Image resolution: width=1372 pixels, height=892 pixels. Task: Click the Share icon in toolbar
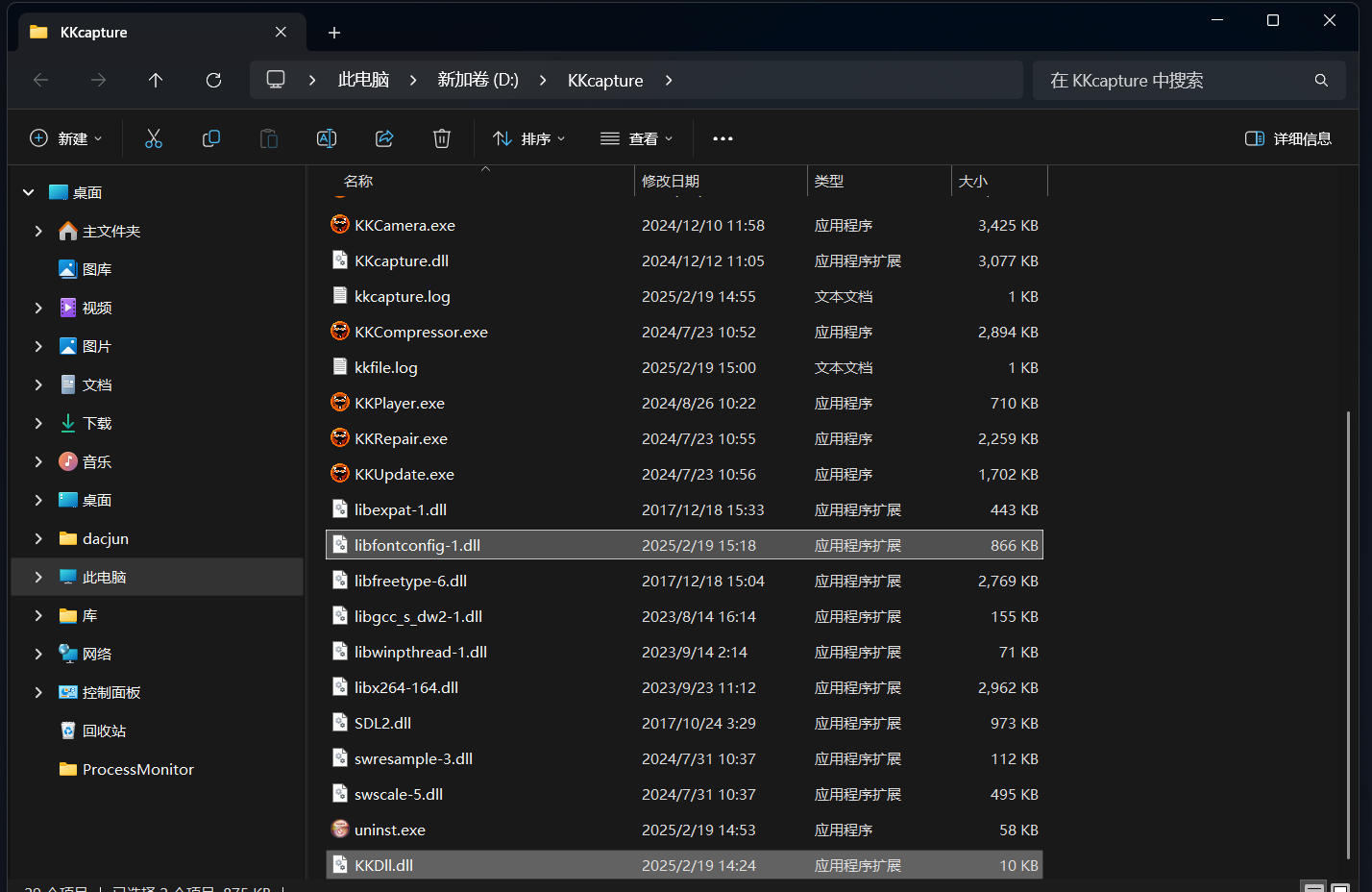384,138
